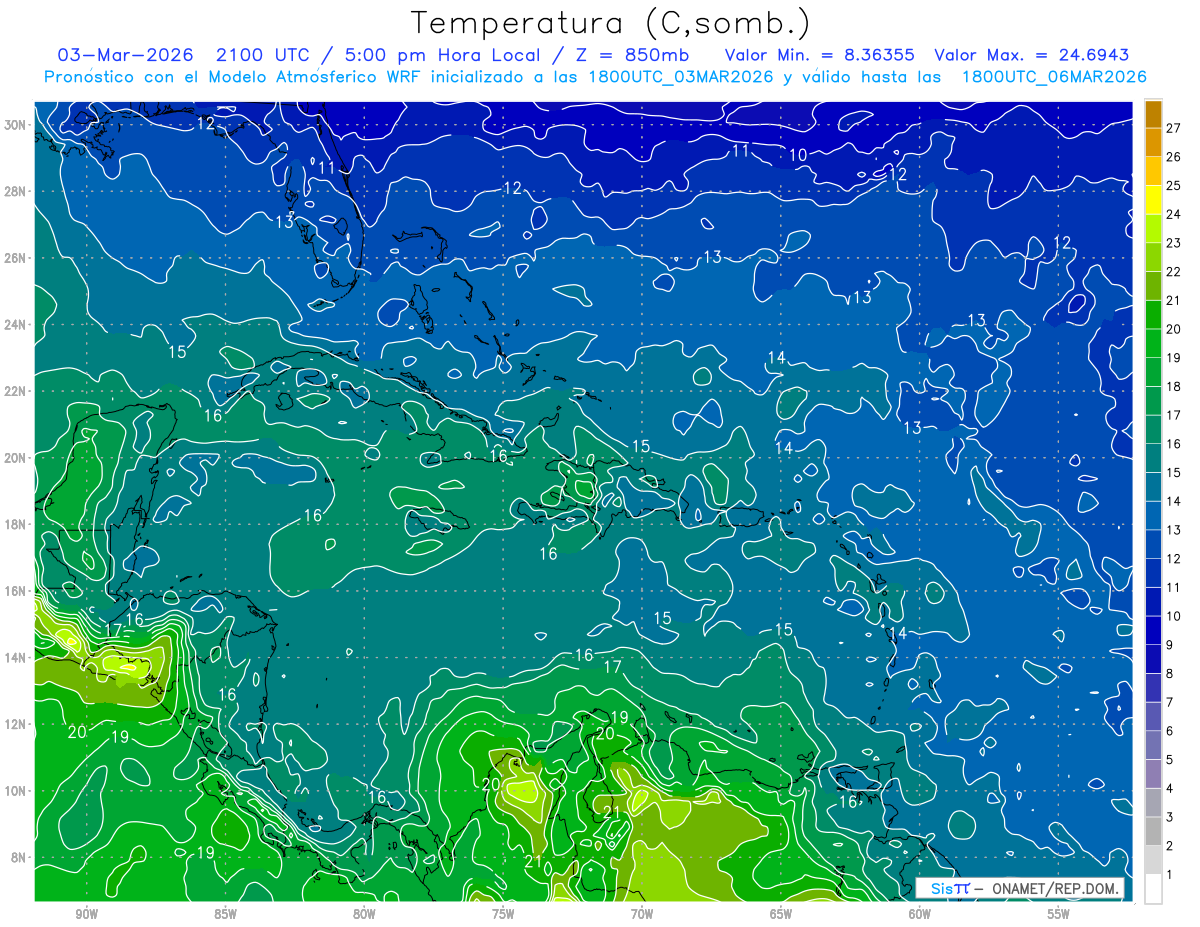
Task: Click the color scale label "24"
Action: point(1173,214)
